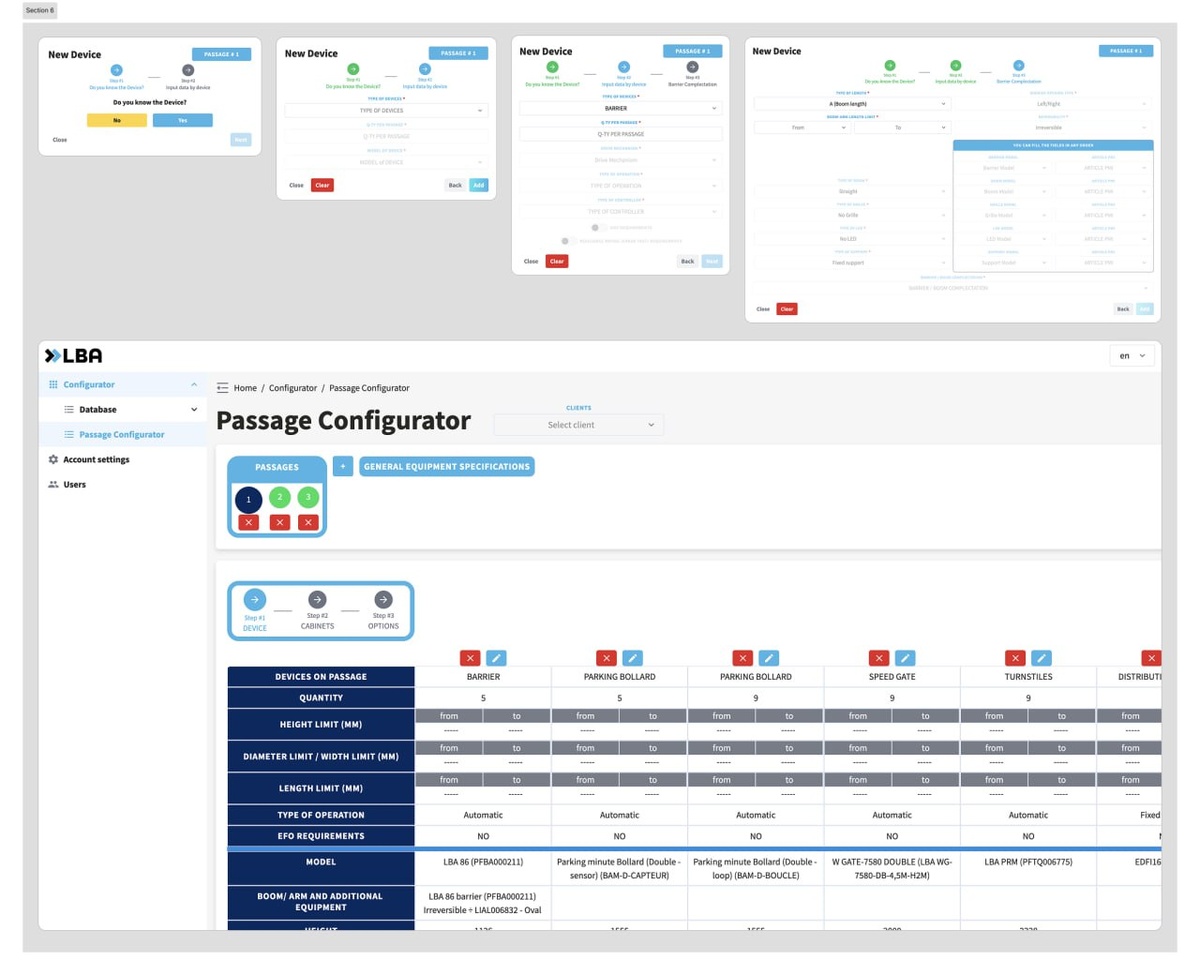Delete the SPEED GATE device column
1200x975 pixels.
[879, 657]
